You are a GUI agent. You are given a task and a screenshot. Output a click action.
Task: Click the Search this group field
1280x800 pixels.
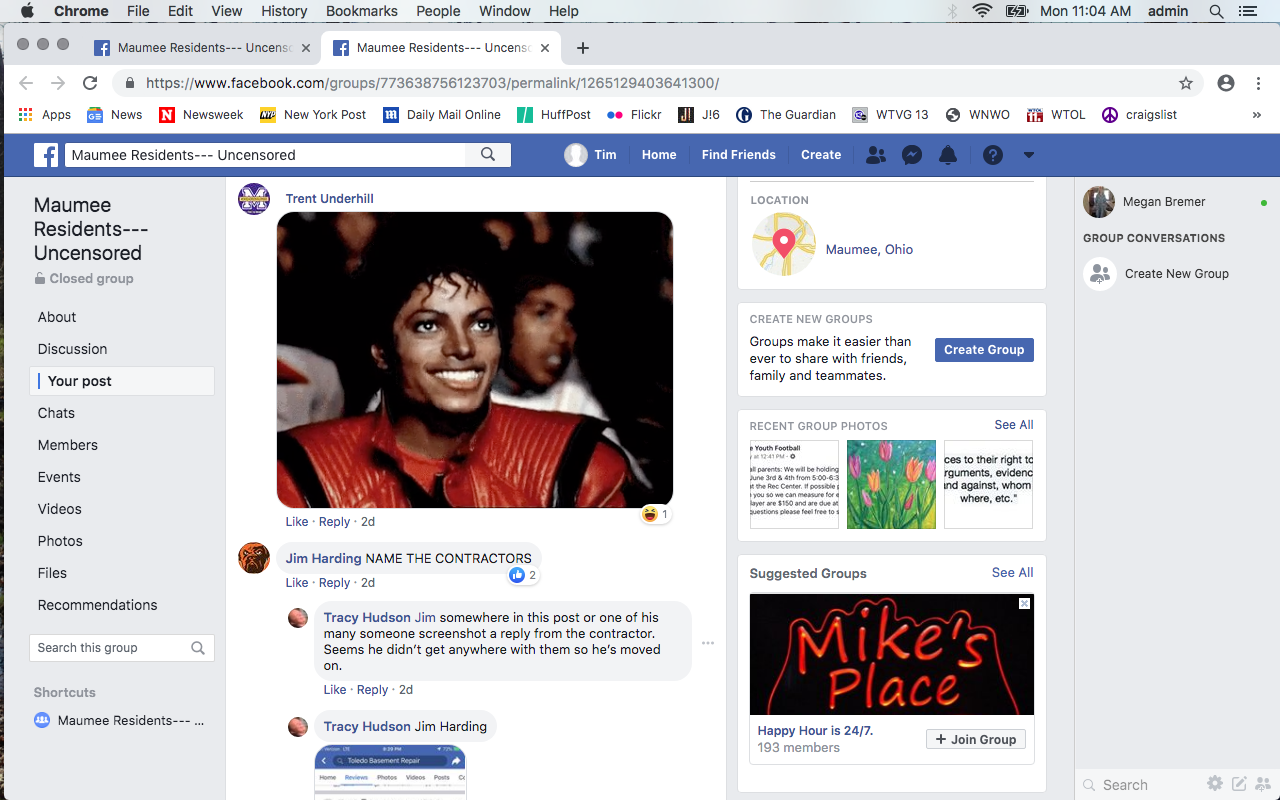(x=110, y=648)
